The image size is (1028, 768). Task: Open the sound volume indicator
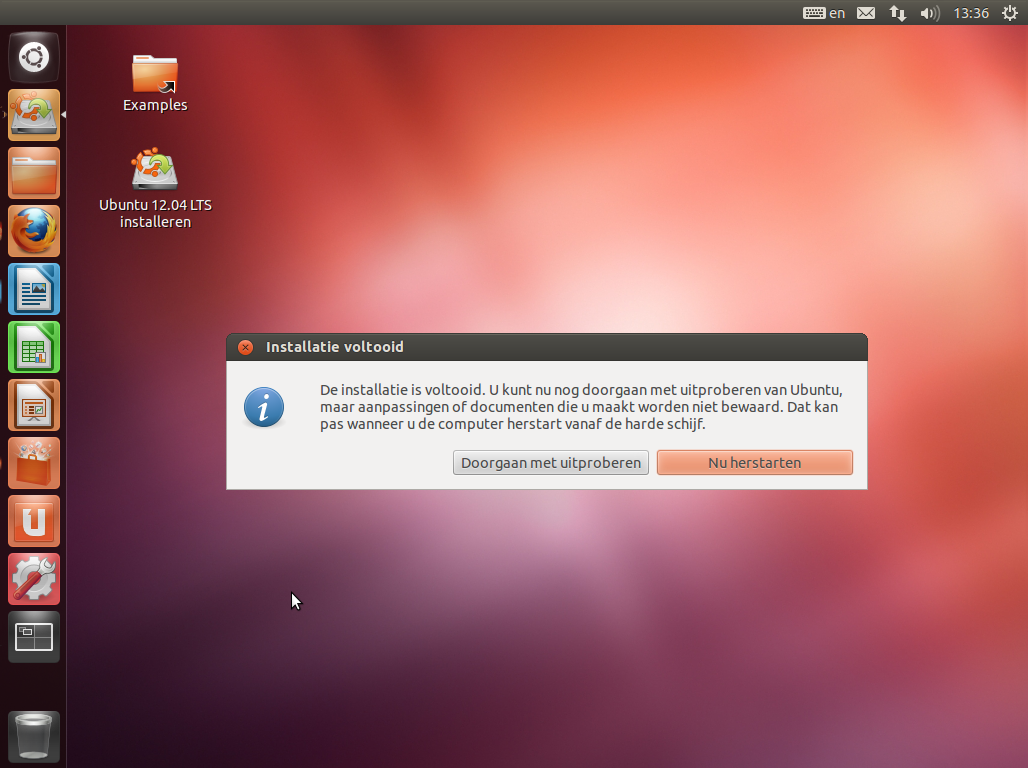[929, 13]
